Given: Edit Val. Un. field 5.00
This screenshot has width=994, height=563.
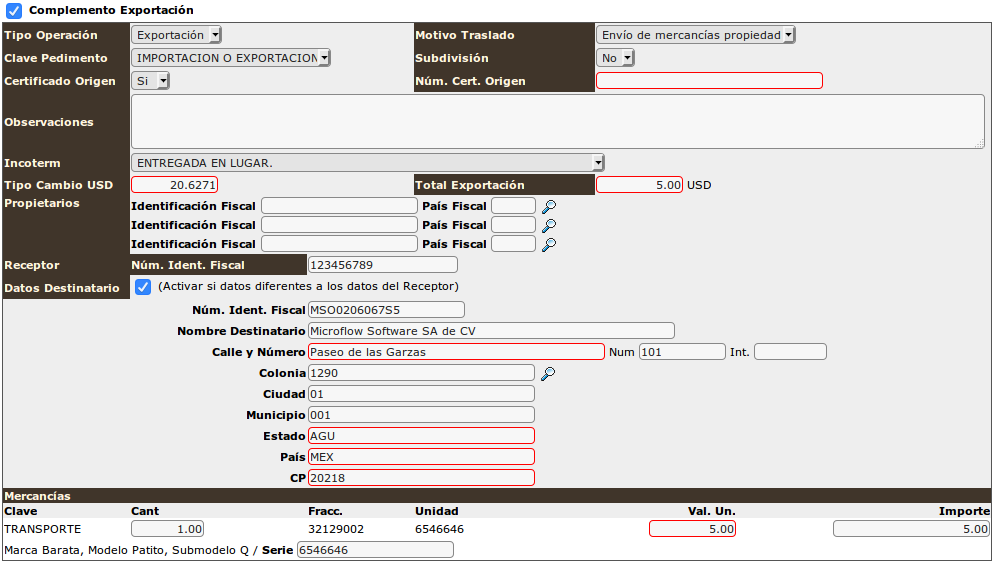Looking at the screenshot, I should pyautogui.click(x=692, y=529).
